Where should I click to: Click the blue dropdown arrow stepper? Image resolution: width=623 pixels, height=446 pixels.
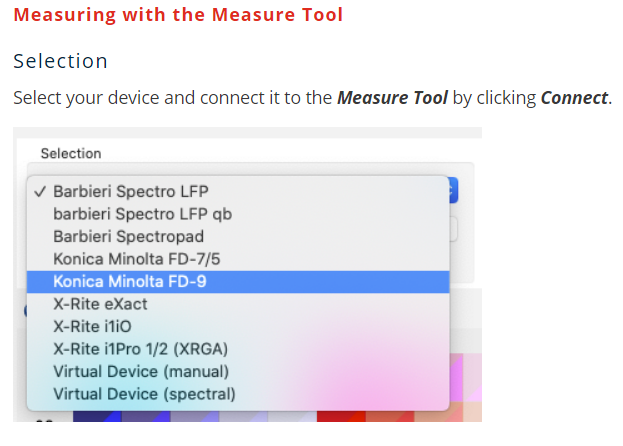tap(453, 190)
